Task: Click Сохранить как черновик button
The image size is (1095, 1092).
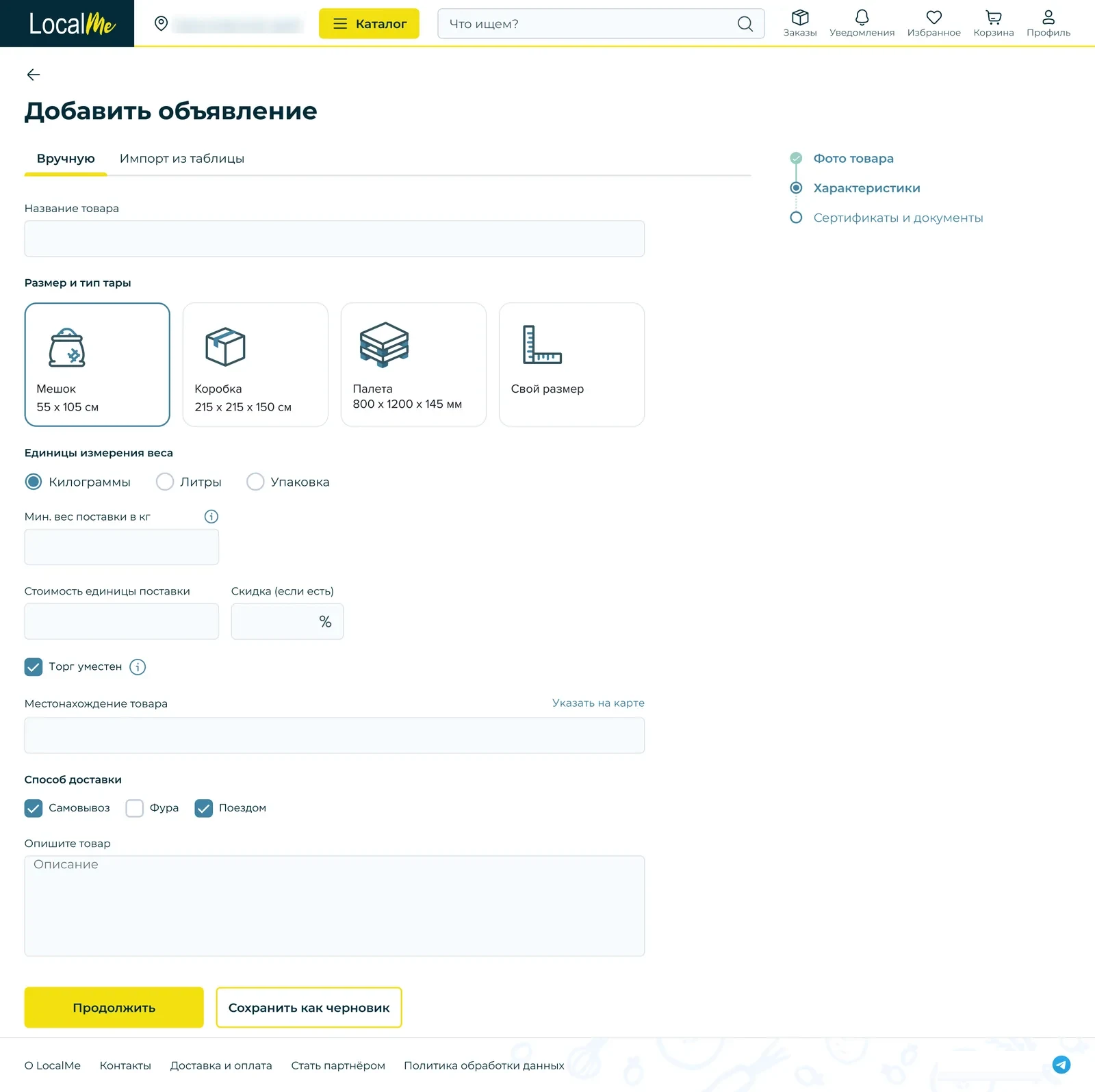Action: (x=309, y=1007)
